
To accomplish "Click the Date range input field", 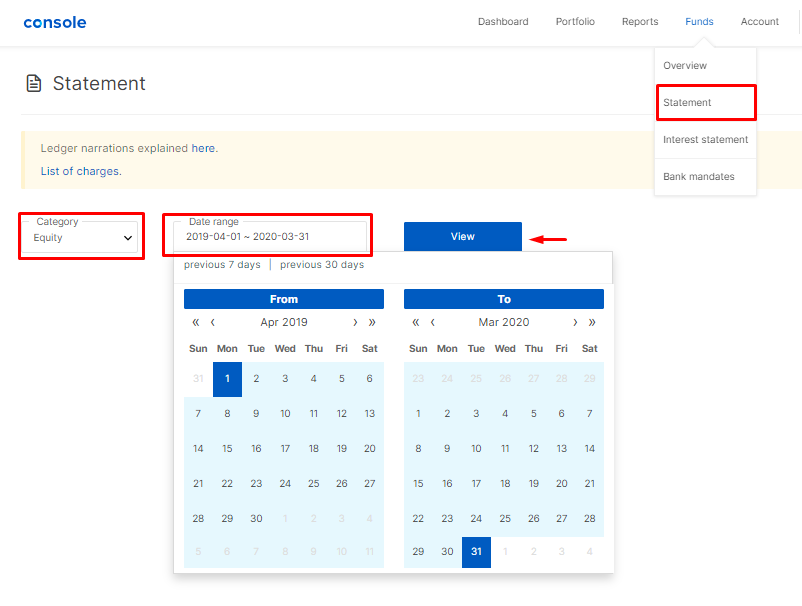I will [x=270, y=237].
